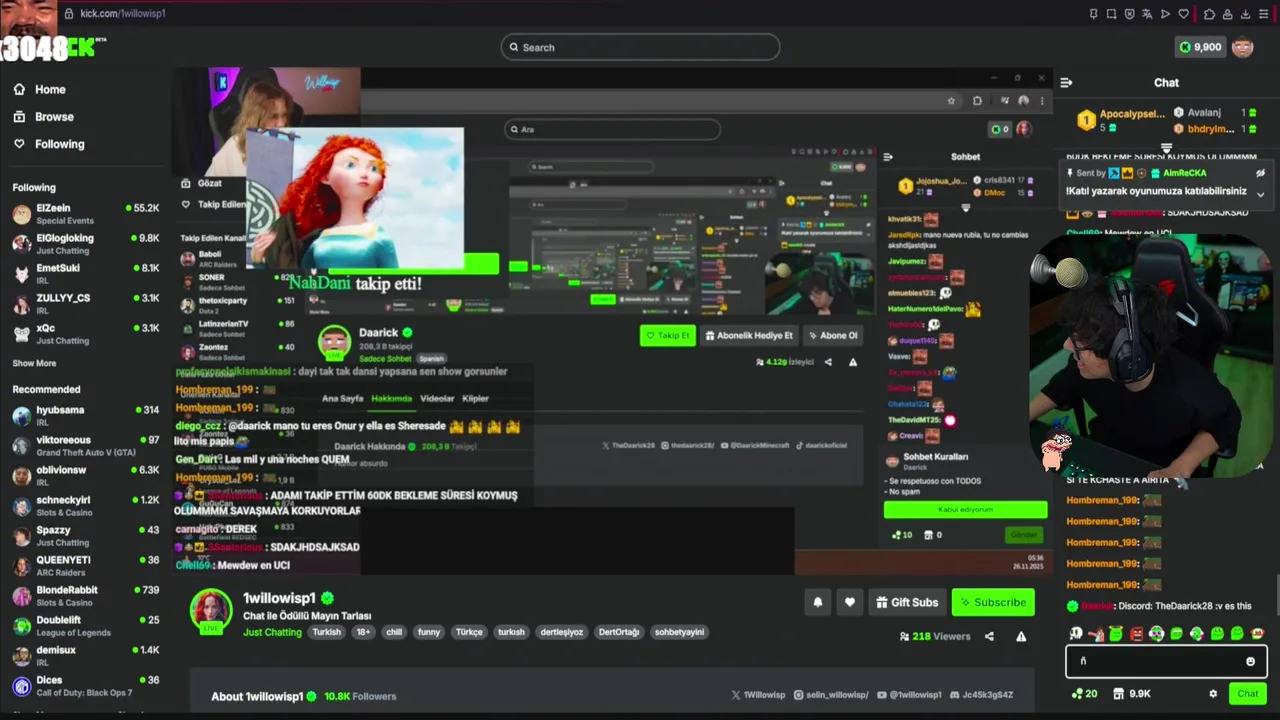The image size is (1280, 720).
Task: Focus the Kick search field
Action: (x=640, y=47)
